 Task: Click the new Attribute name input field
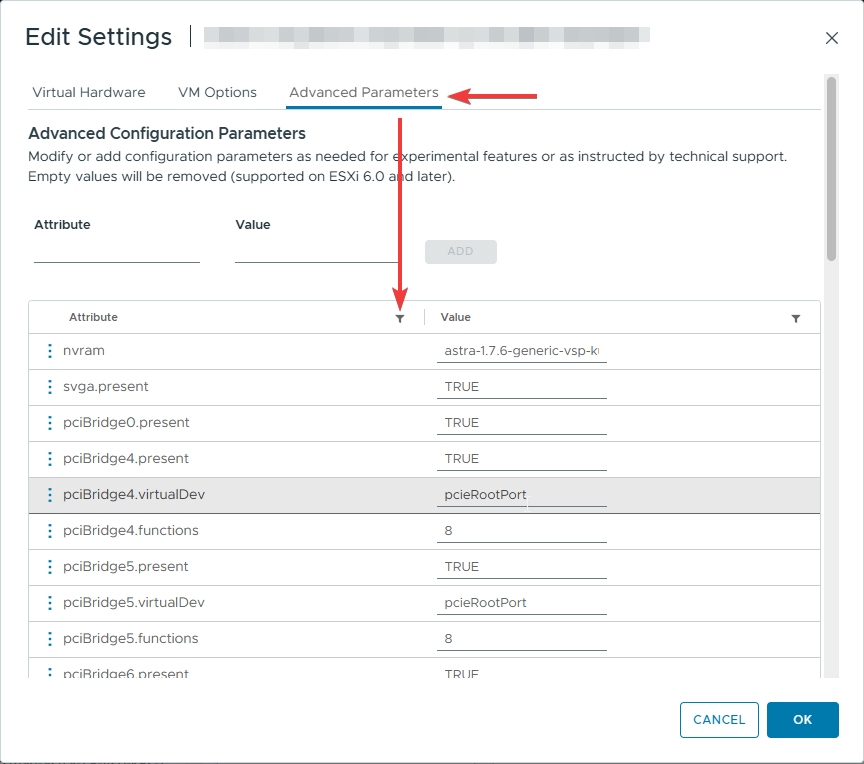[x=117, y=251]
